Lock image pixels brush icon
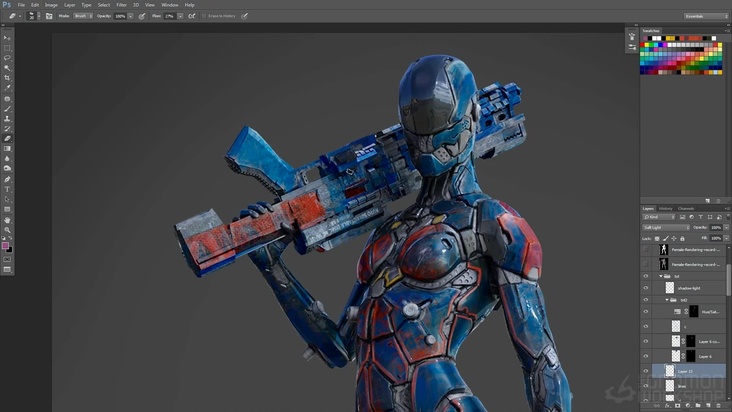This screenshot has height=412, width=732. [665, 238]
